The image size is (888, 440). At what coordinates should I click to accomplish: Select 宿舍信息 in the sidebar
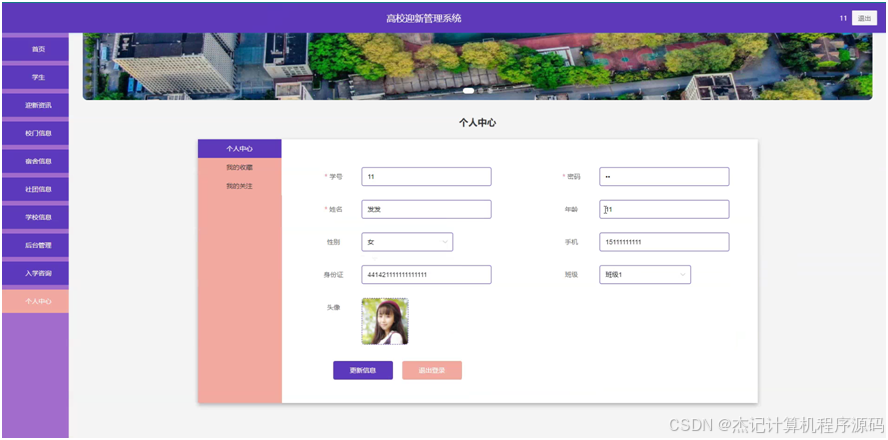pyautogui.click(x=36, y=161)
